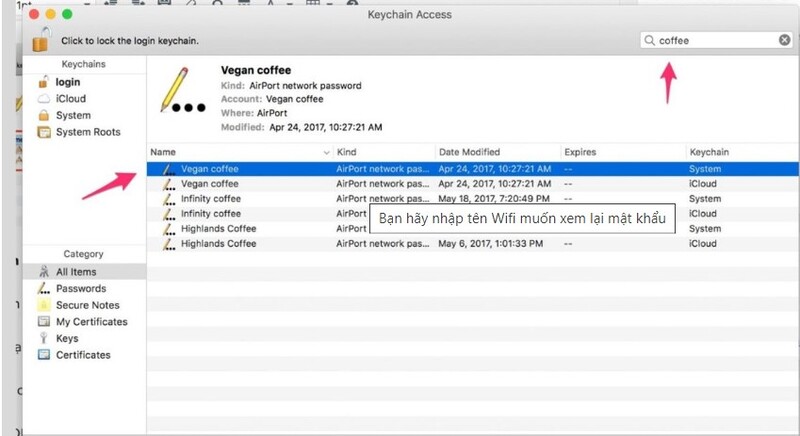Click the Passwords pencil icon in the sidebar
The width and height of the screenshot is (800, 436).
(44, 289)
